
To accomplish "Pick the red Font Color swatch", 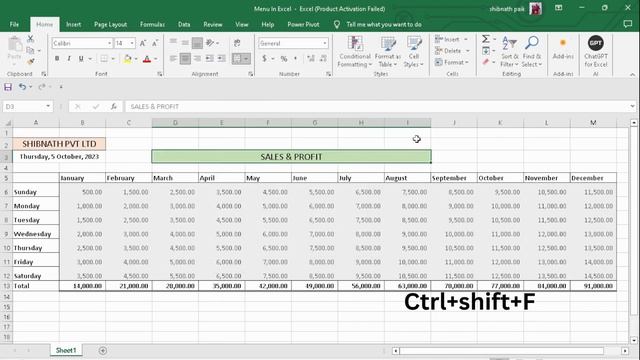I will tap(147, 59).
